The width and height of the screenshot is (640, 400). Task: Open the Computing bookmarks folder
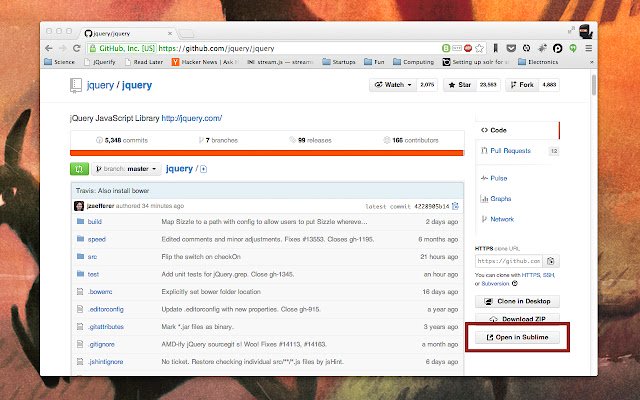point(413,62)
